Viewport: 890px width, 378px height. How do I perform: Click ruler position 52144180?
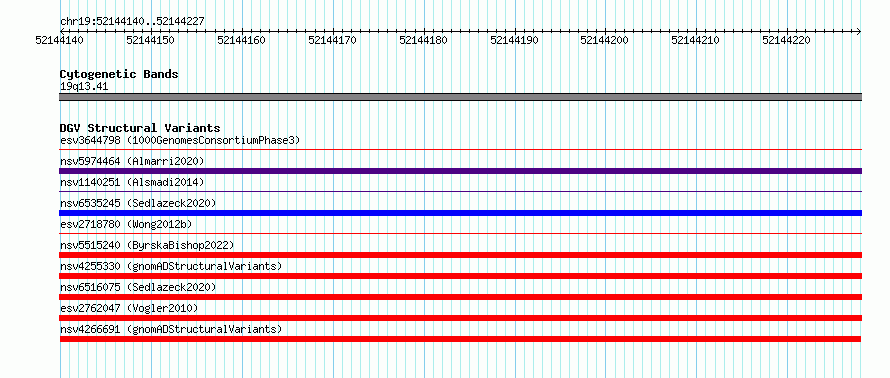(x=423, y=40)
